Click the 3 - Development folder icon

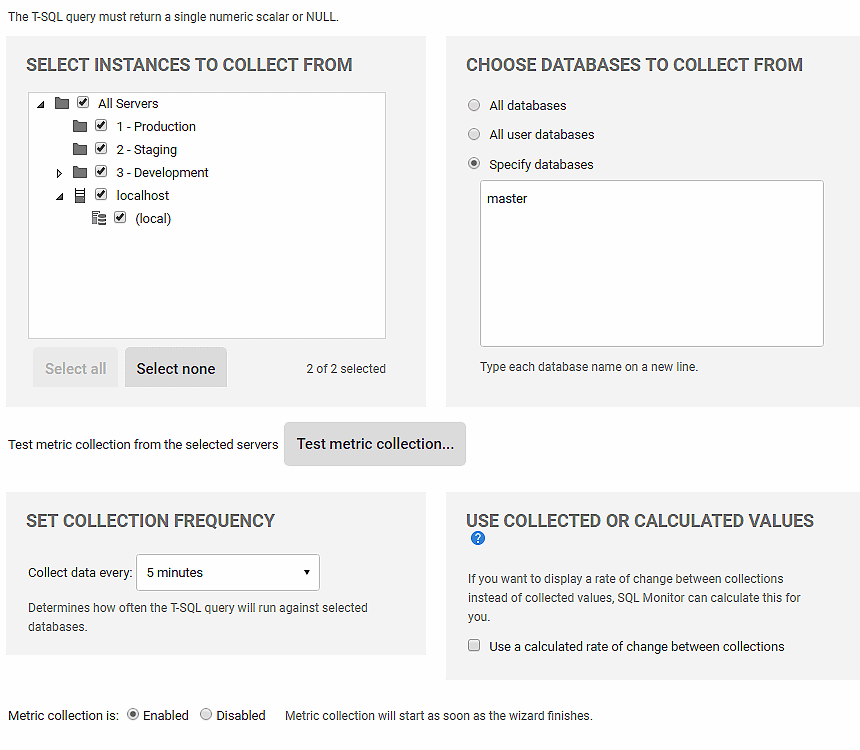point(80,172)
